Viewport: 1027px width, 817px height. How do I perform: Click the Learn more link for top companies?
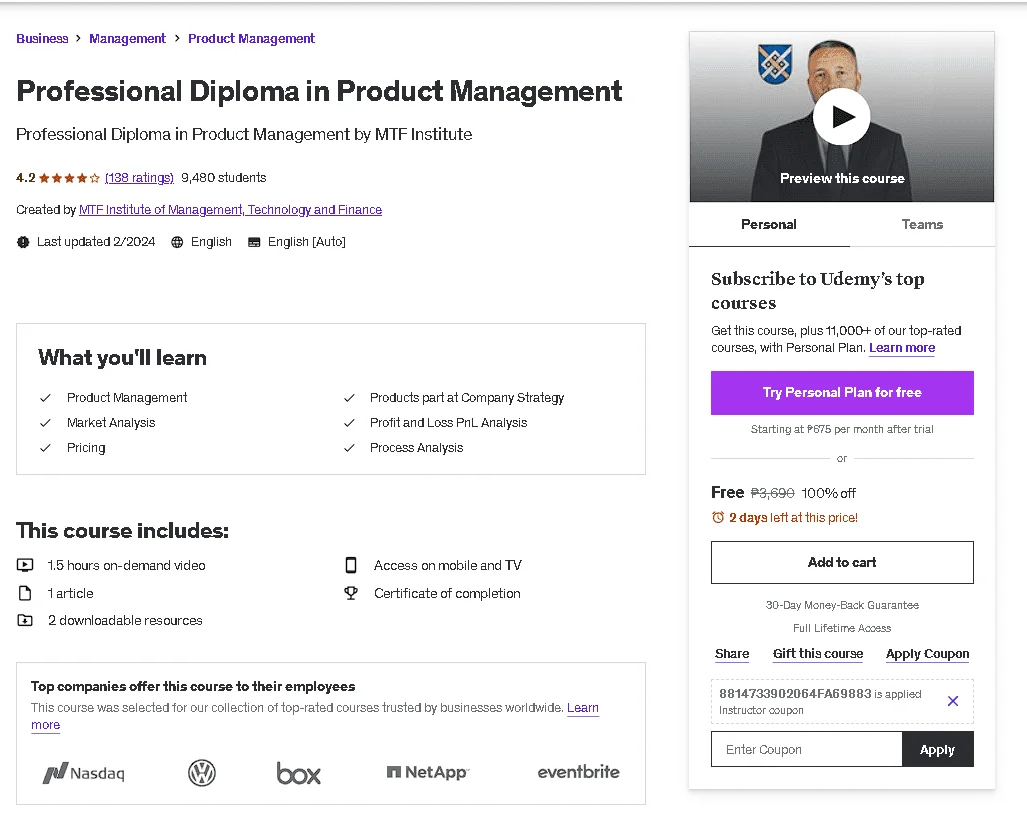coord(582,708)
